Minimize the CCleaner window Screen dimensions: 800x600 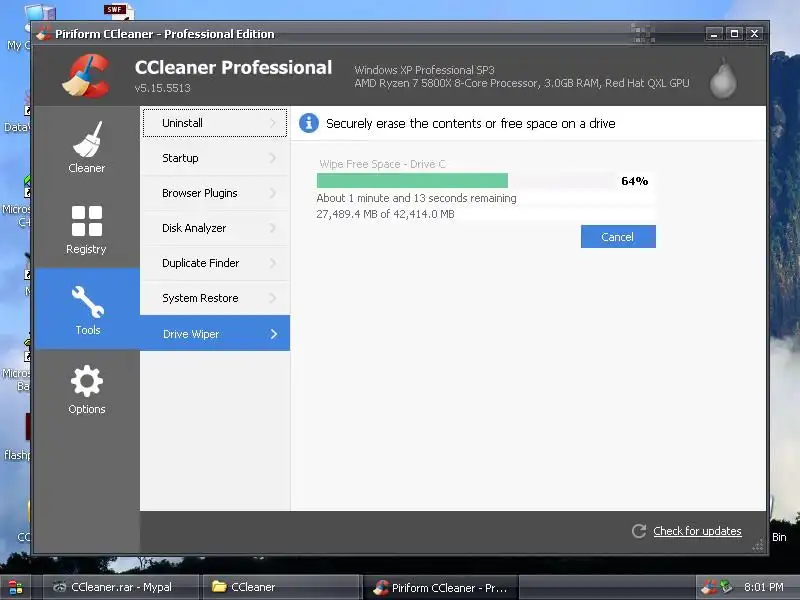(714, 34)
